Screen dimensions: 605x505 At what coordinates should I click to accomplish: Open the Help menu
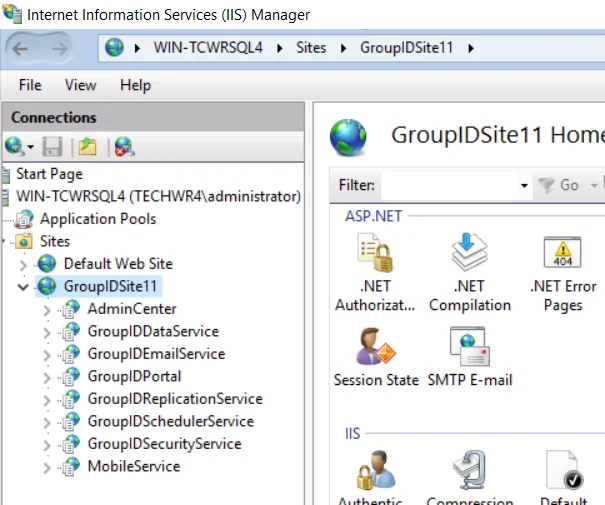coord(135,85)
